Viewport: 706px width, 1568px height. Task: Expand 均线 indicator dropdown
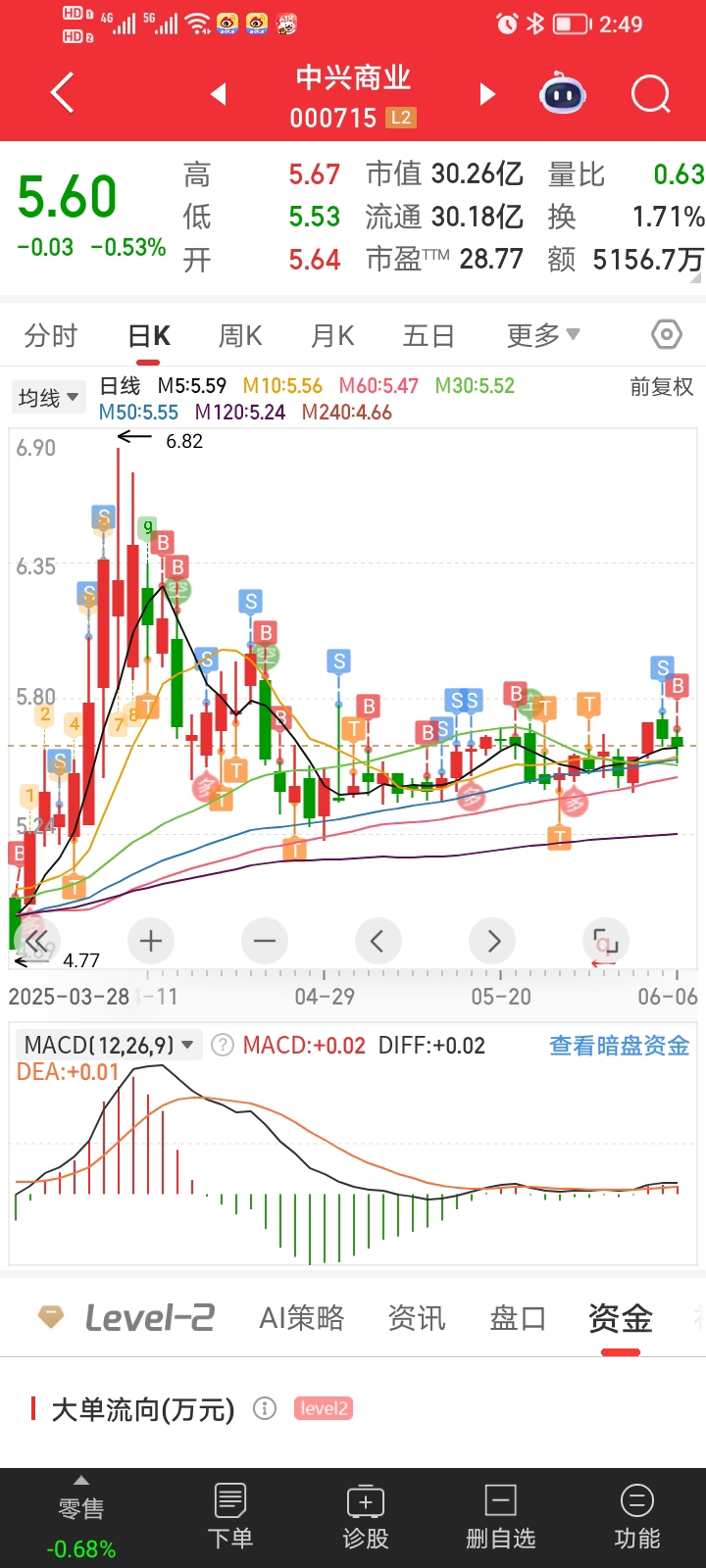click(48, 398)
